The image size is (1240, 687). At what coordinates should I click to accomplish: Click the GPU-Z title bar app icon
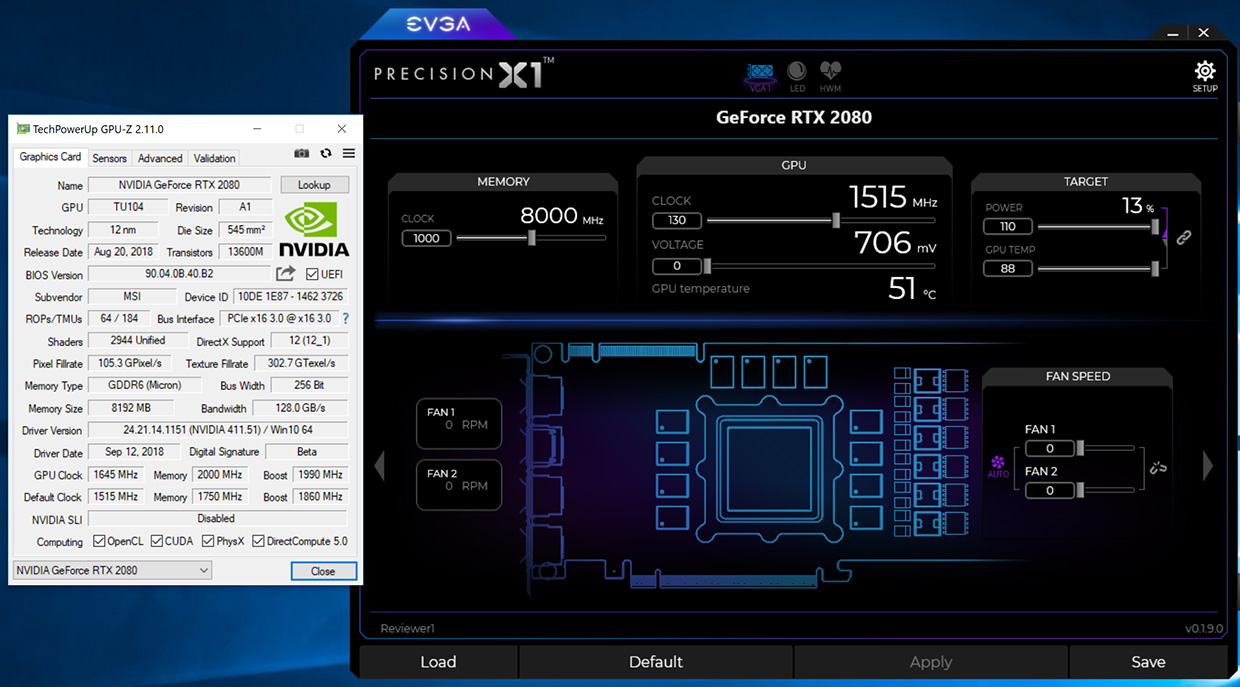click(x=23, y=129)
